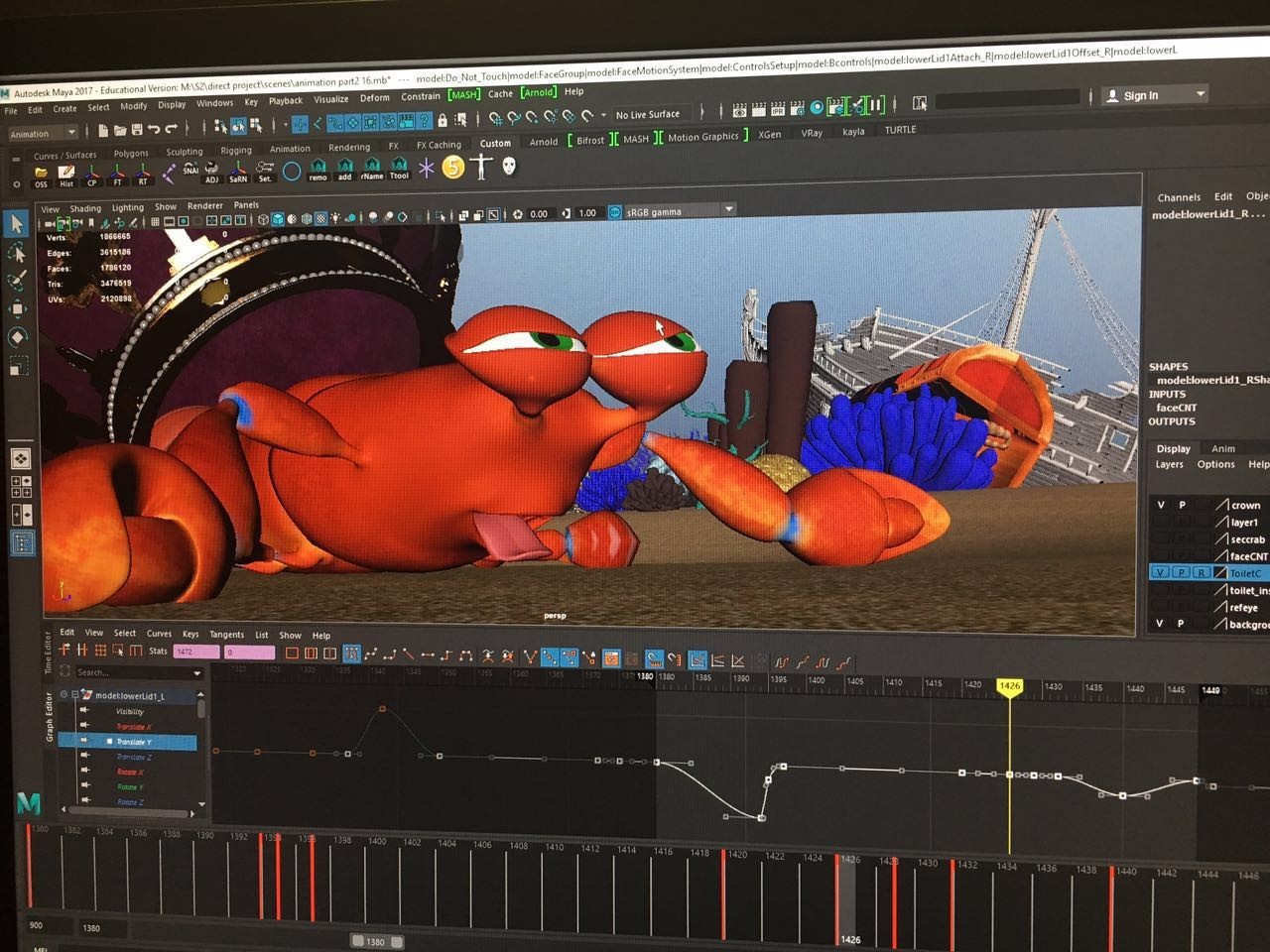The image size is (1270, 952).
Task: Click the lock selection padlock icon
Action: (443, 121)
